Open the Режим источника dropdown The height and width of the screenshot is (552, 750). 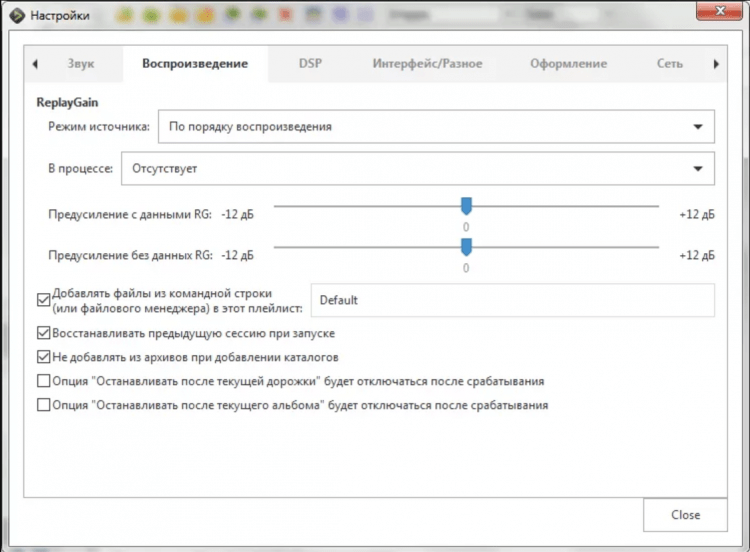tap(436, 127)
